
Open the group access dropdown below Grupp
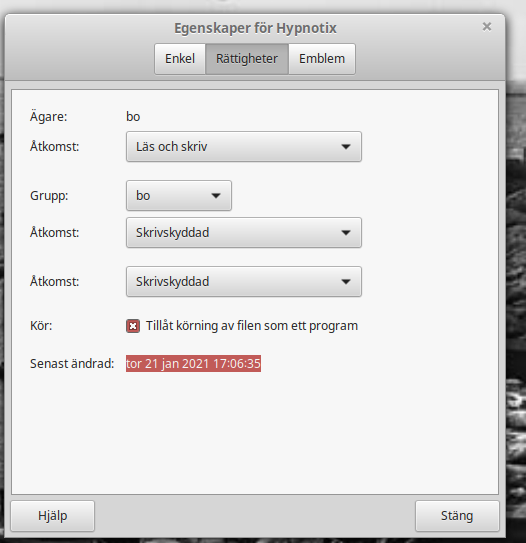[244, 232]
